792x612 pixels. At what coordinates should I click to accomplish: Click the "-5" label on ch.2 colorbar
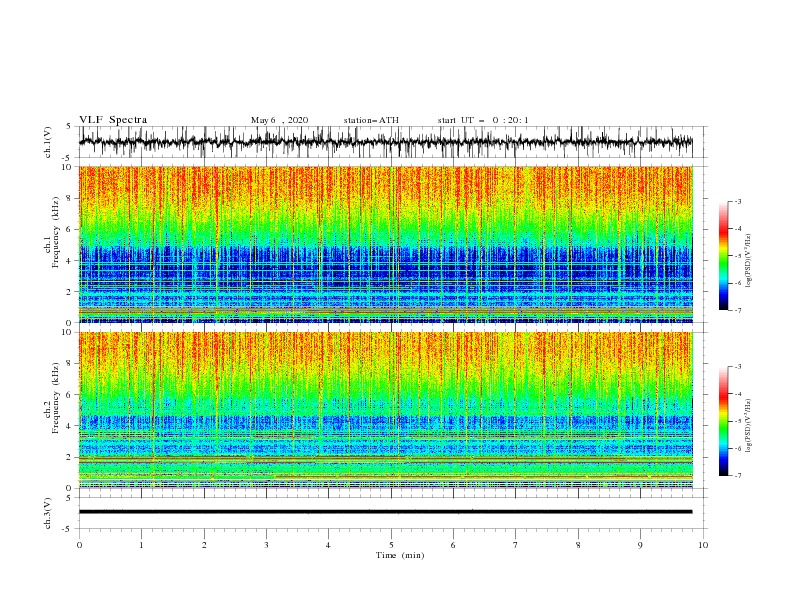click(738, 421)
